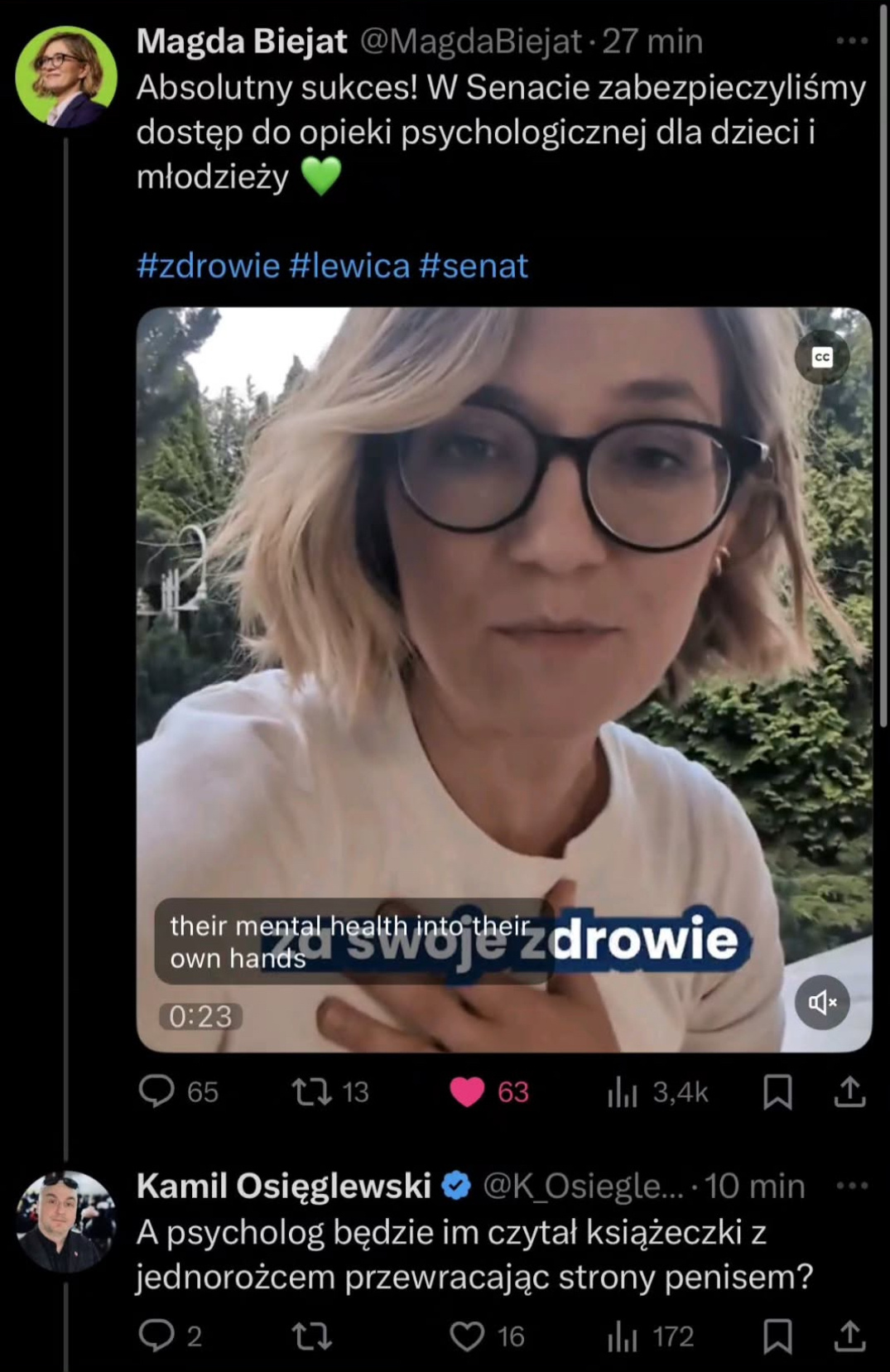Bookmark Magda Biejat's post

[777, 1092]
